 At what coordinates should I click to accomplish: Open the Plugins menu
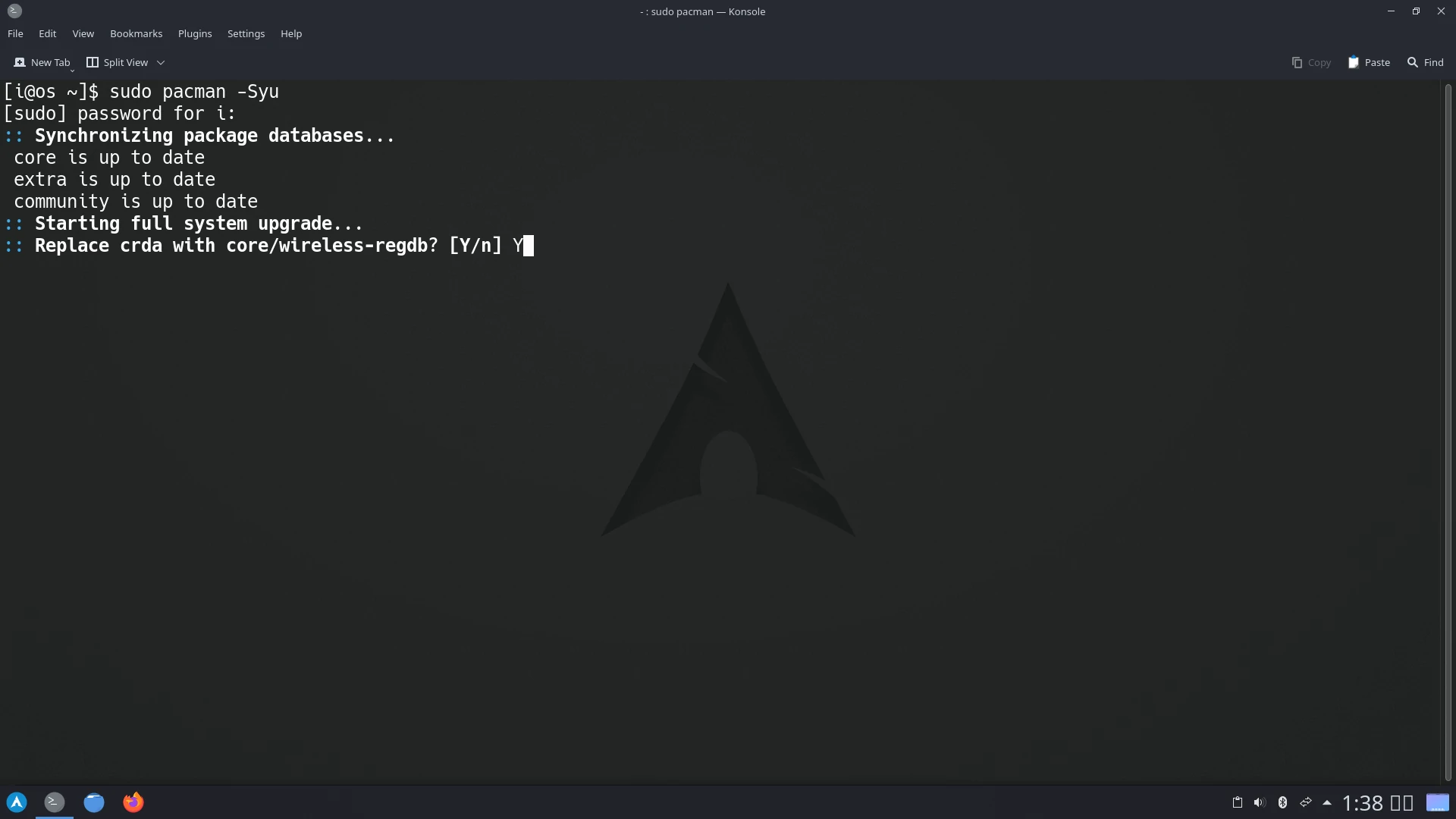(x=195, y=33)
